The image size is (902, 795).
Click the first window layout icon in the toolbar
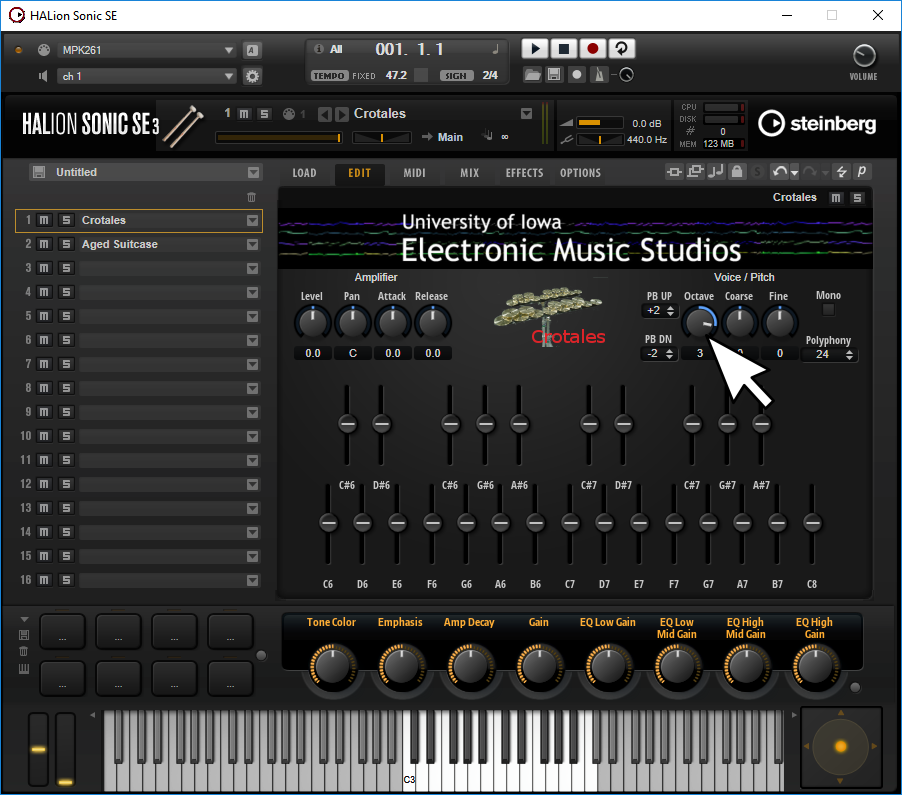pos(674,171)
